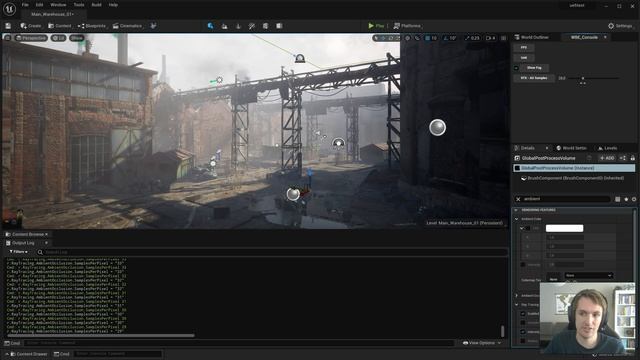Expand the Ambient Occlusion section
640x360 pixels.
click(x=517, y=296)
